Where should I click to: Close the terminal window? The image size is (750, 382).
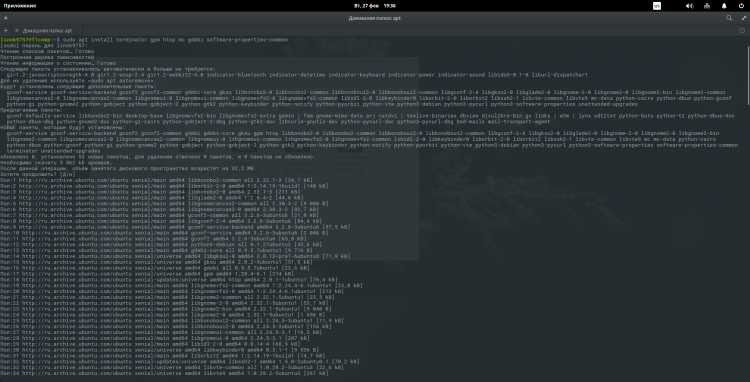point(5,18)
